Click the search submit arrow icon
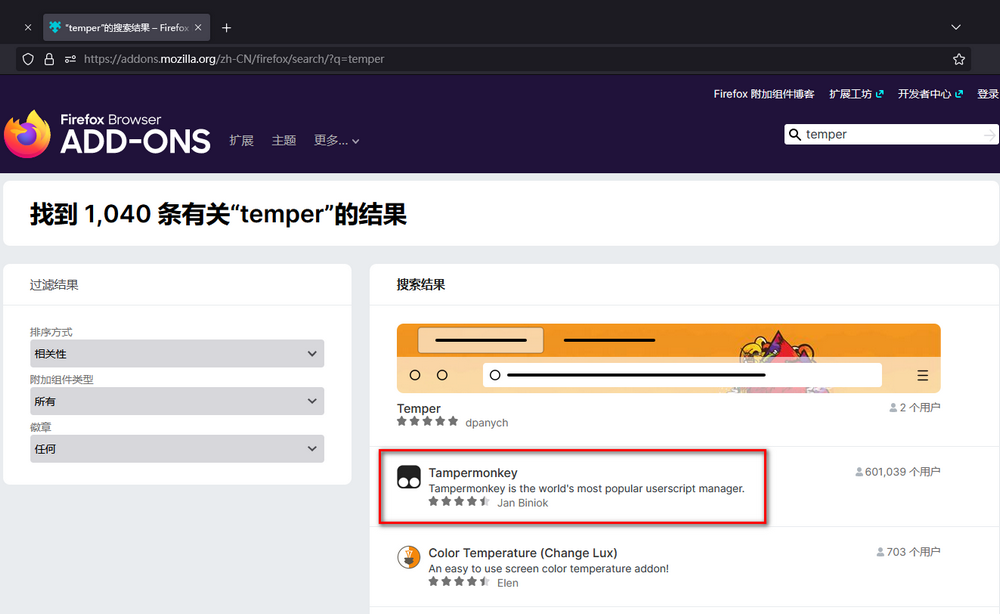 click(x=989, y=135)
